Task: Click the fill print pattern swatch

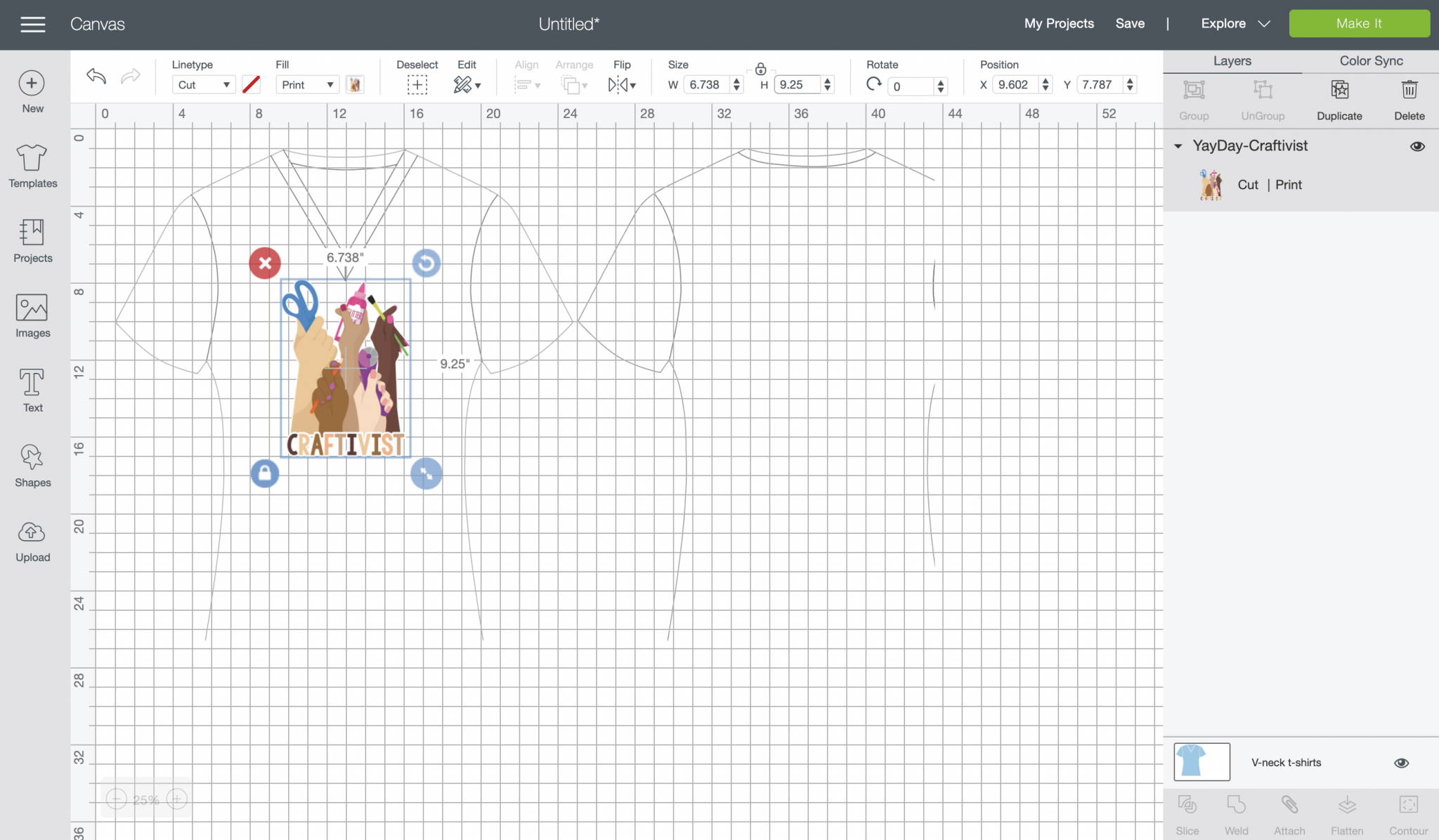Action: click(355, 85)
